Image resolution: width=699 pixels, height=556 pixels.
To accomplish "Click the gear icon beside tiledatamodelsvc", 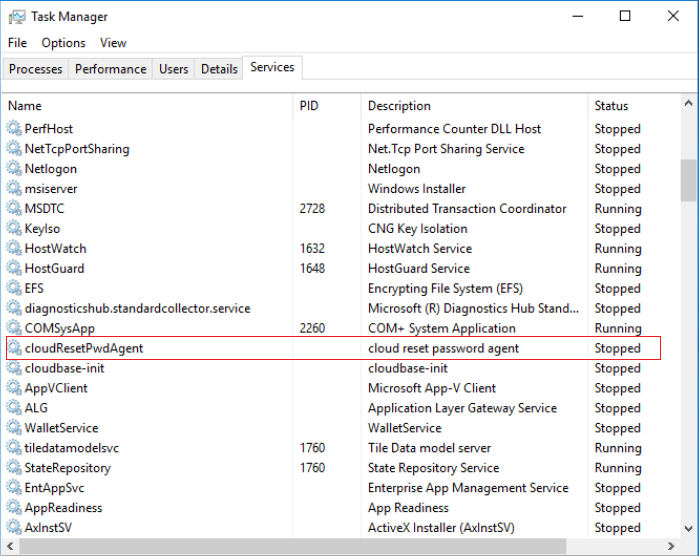I will coord(14,448).
